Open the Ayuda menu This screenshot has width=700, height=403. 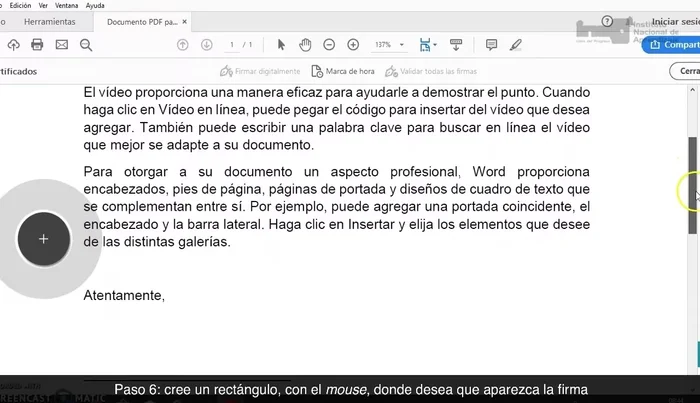(95, 5)
